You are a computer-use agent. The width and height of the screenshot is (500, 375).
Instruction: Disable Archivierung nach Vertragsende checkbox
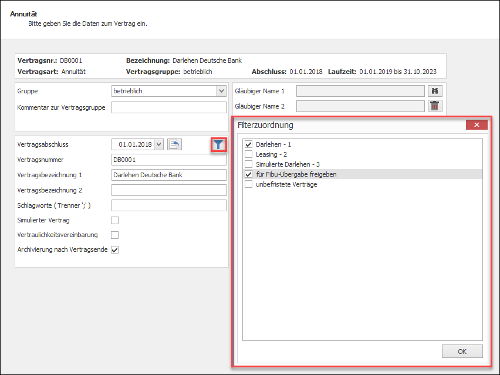[x=115, y=250]
